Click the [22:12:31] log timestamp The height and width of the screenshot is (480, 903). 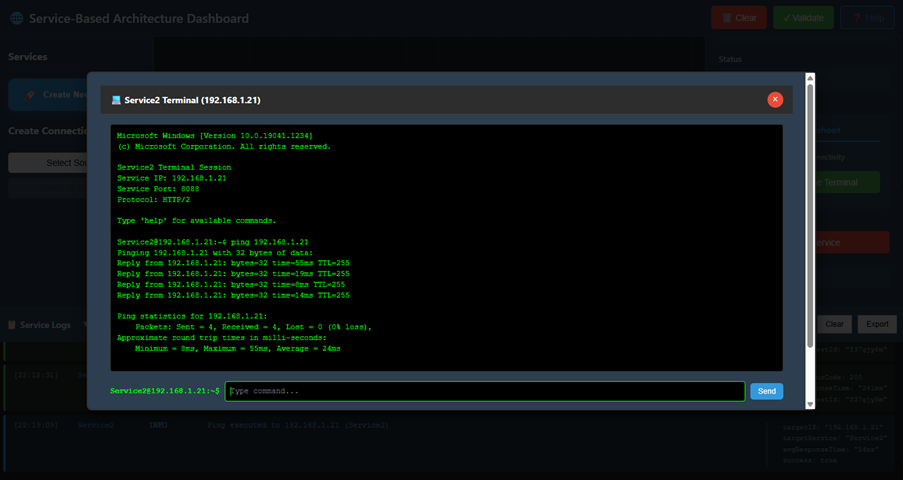[36, 375]
